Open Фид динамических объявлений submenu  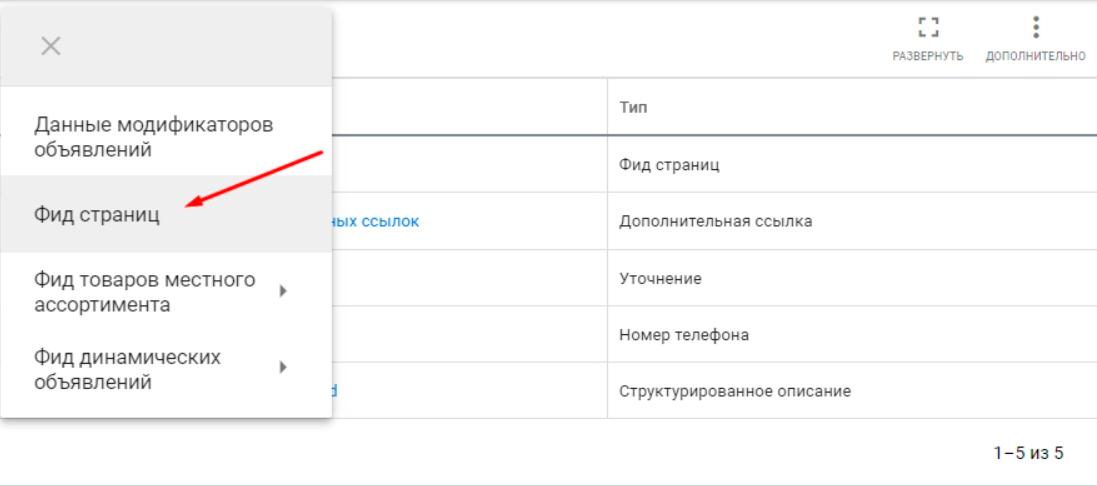166,369
